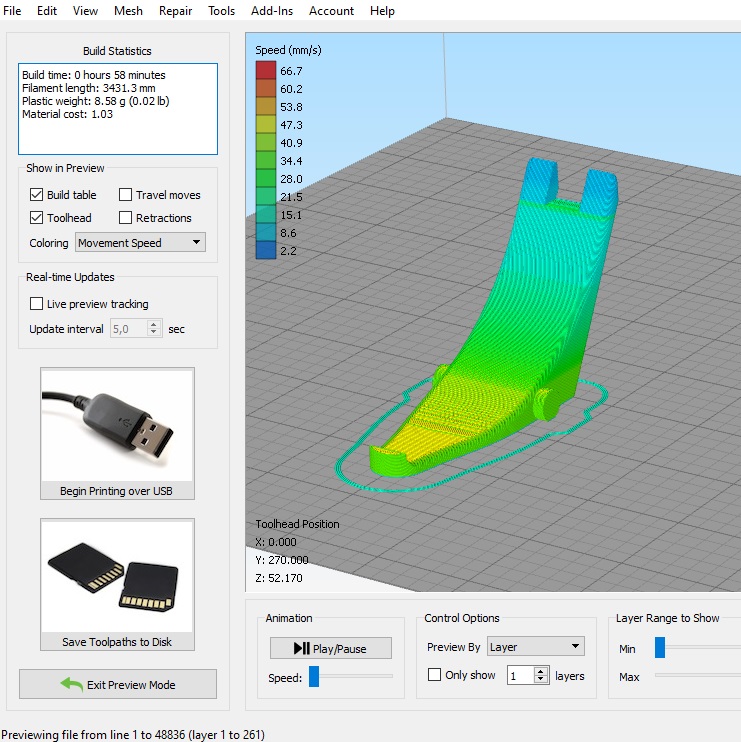Click the Min layer range slider handle
This screenshot has width=741, height=742.
(660, 648)
